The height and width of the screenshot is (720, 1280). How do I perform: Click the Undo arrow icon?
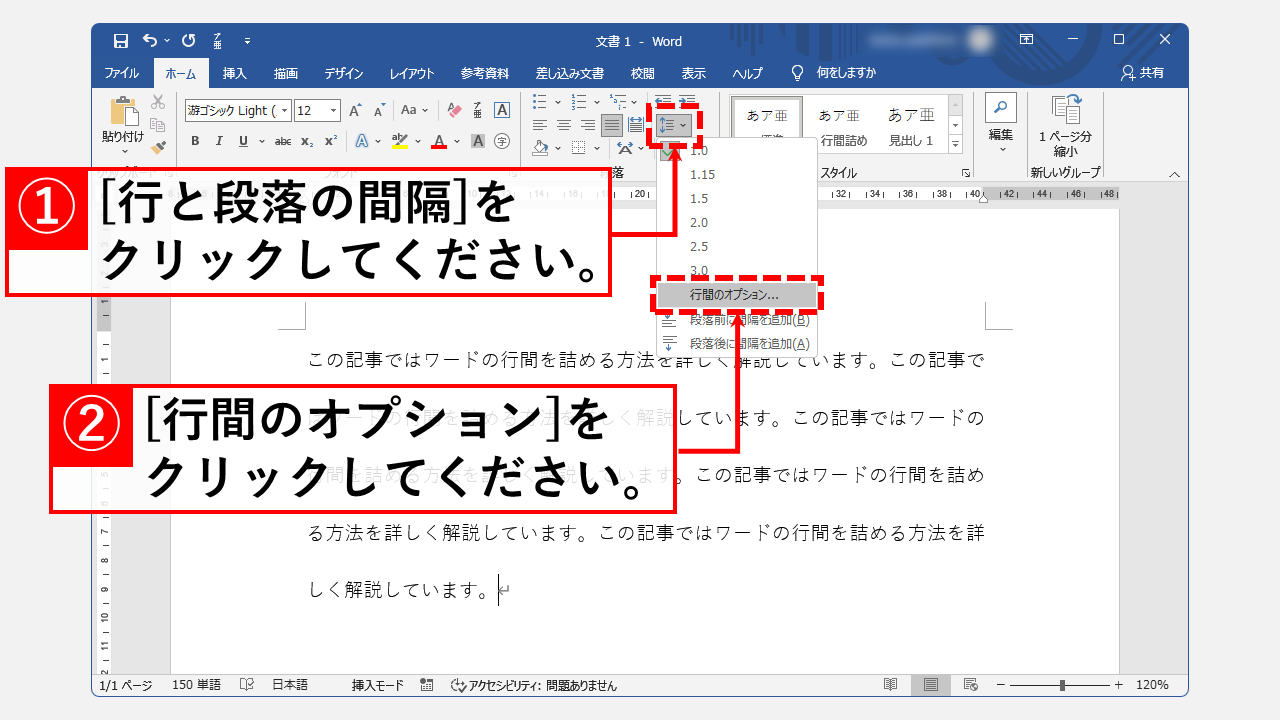point(149,41)
